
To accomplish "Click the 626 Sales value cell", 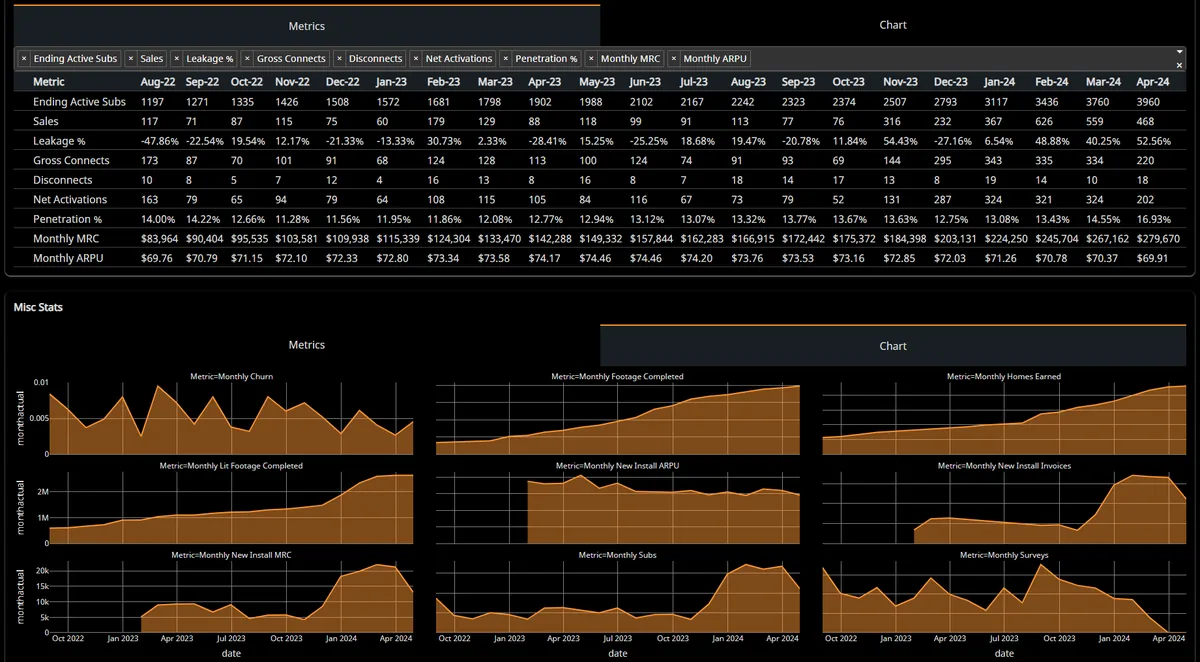I will pyautogui.click(x=1046, y=121).
